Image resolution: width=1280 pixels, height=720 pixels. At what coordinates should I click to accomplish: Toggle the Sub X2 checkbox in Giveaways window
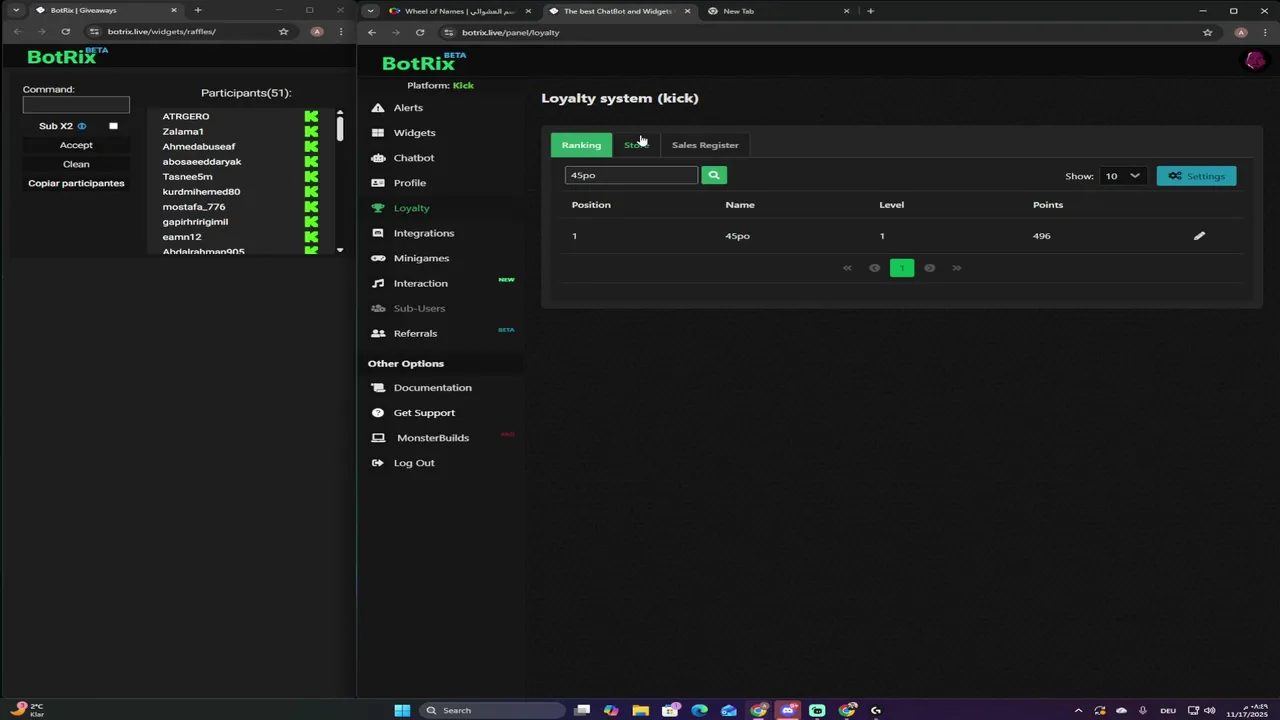(113, 126)
